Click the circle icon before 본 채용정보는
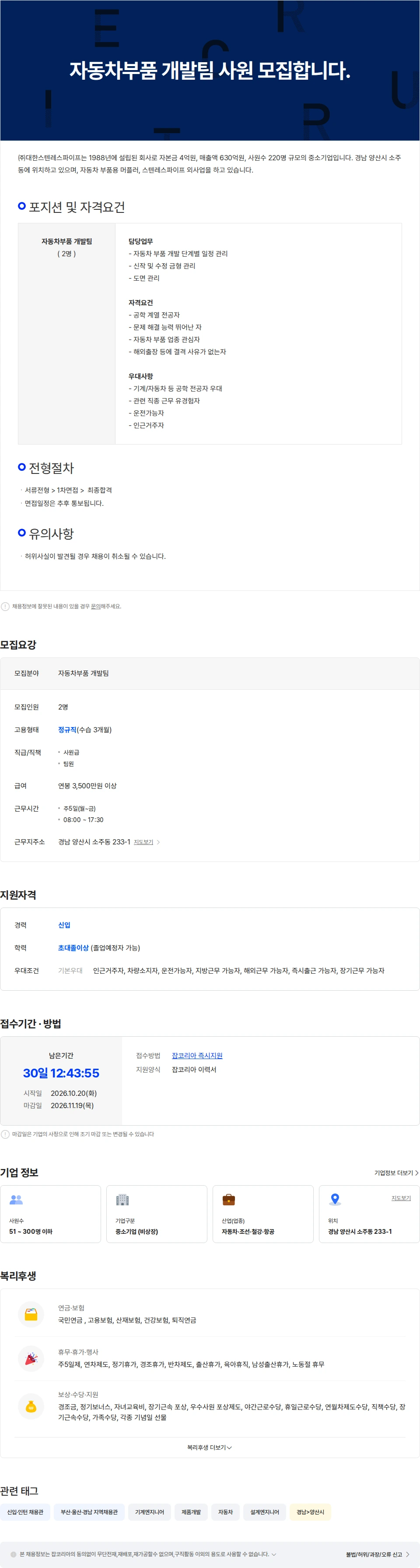 (x=14, y=1554)
